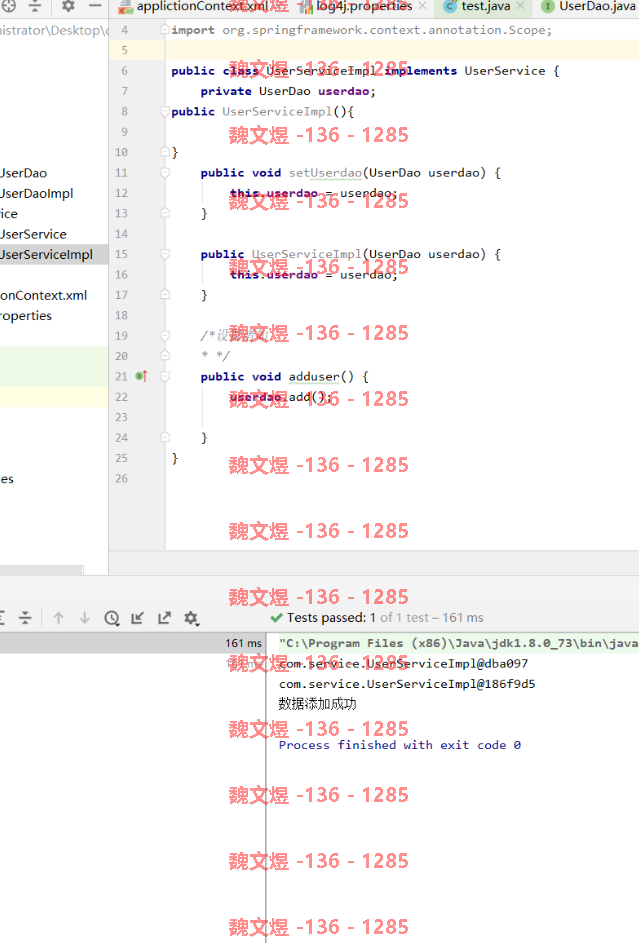Select UserDao in project tree
The image size is (639, 943).
pyautogui.click(x=23, y=173)
